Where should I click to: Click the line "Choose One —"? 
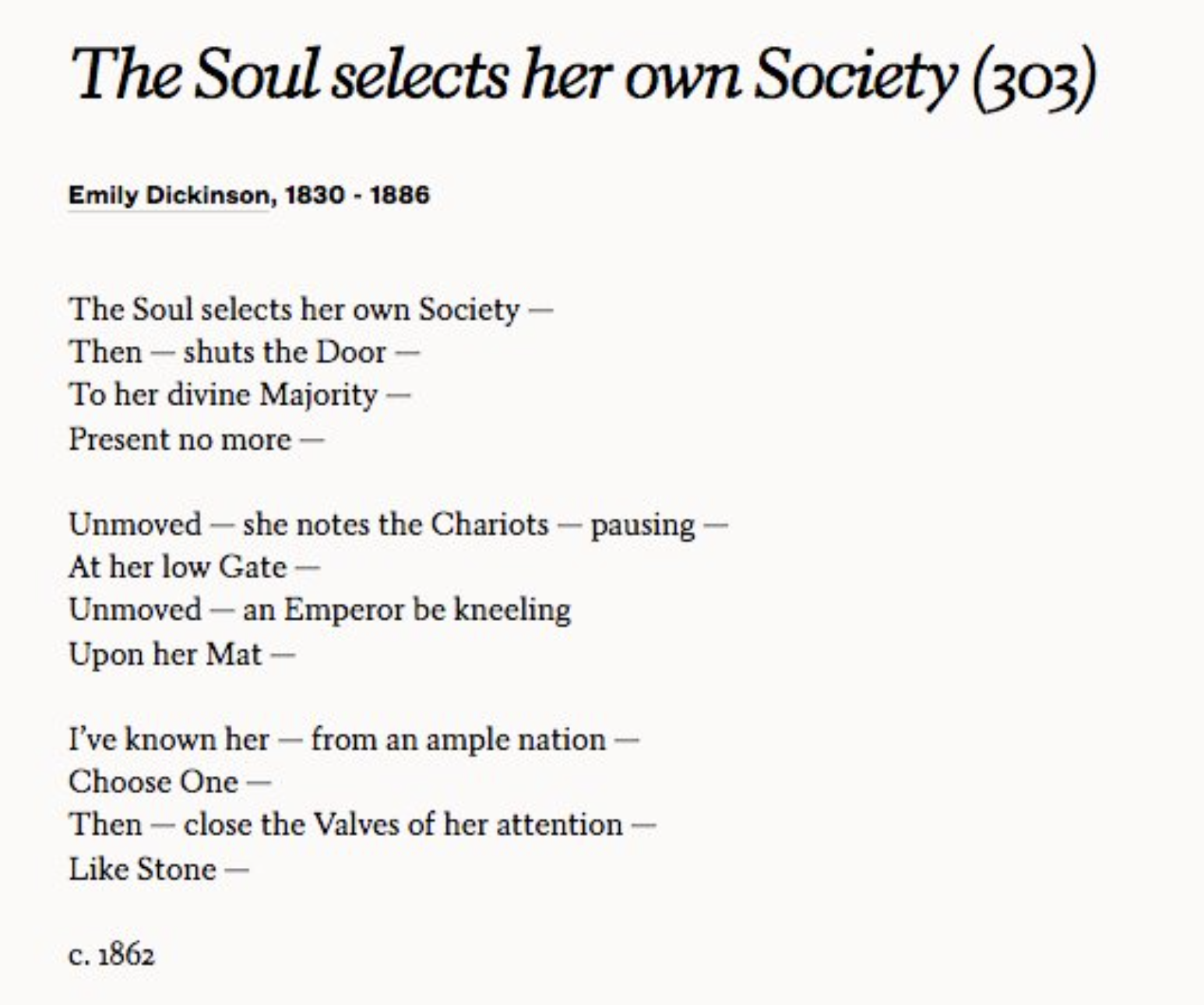coord(169,782)
